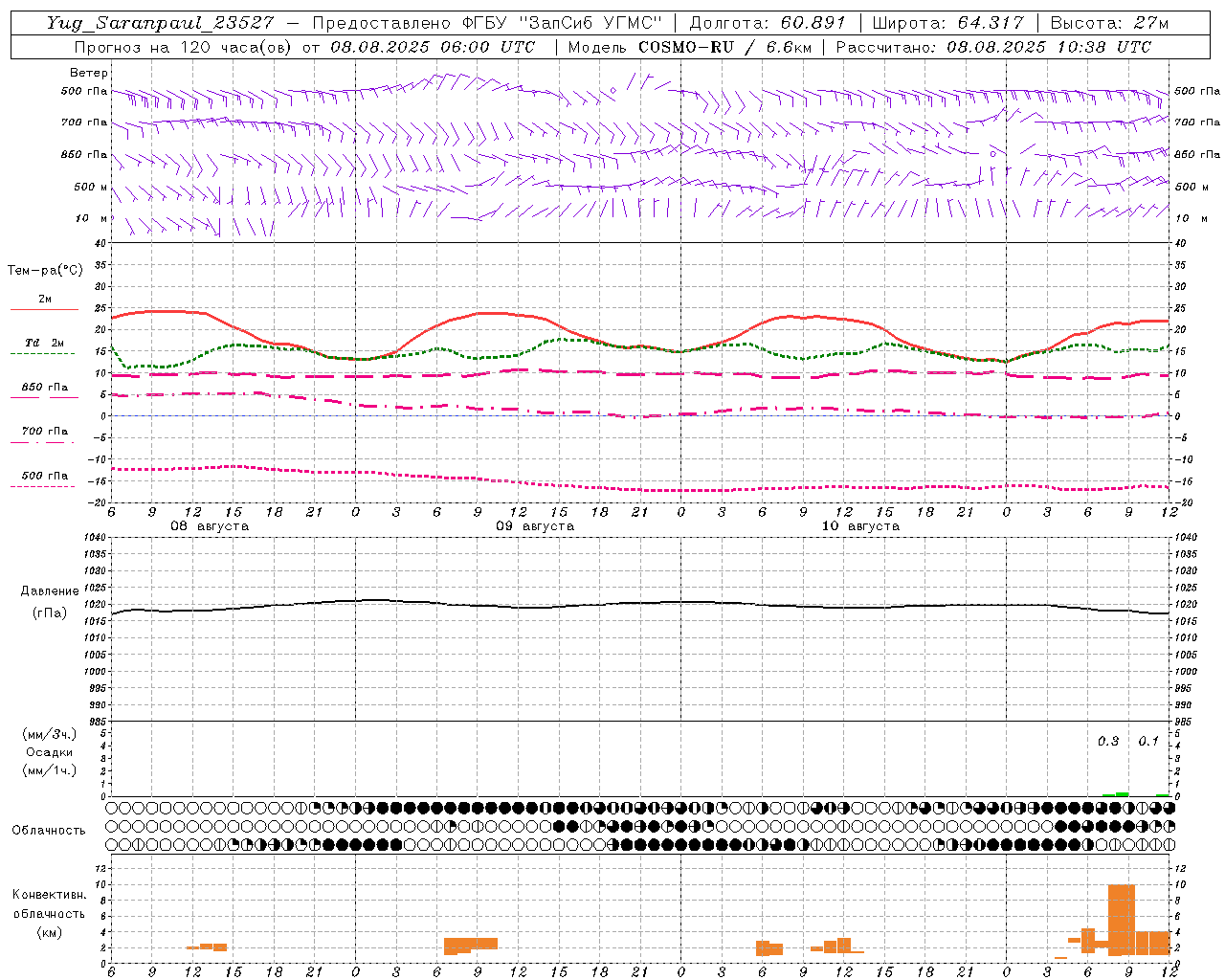Viewport: 1225px width, 980px height.
Task: Click the 10 августа date label
Action: [x=860, y=526]
